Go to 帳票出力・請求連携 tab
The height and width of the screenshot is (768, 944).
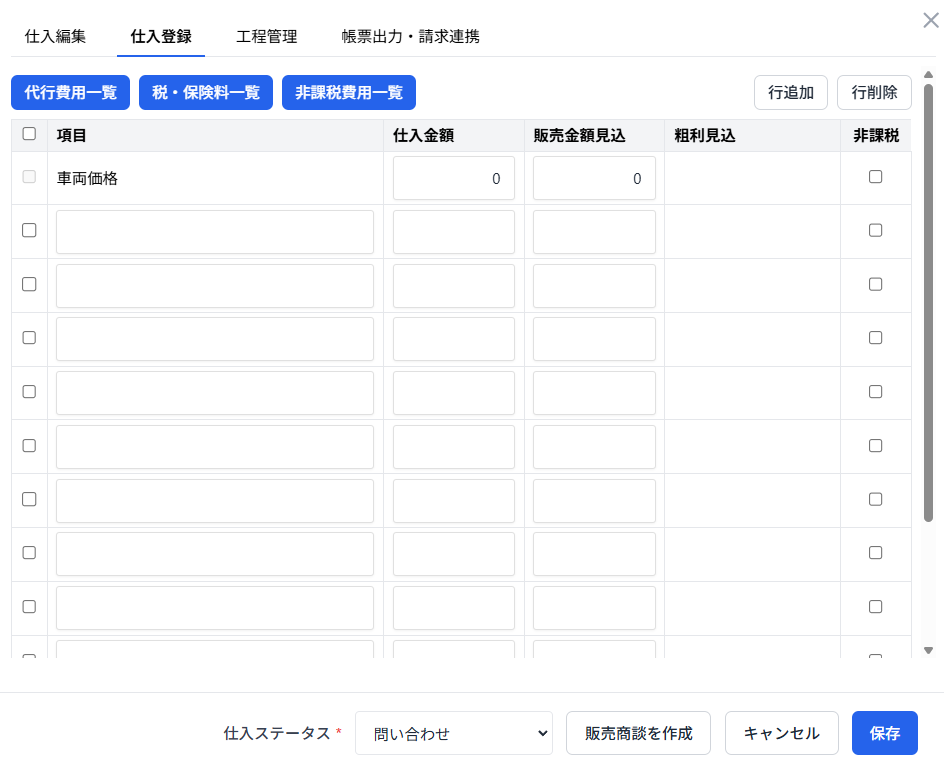point(410,37)
